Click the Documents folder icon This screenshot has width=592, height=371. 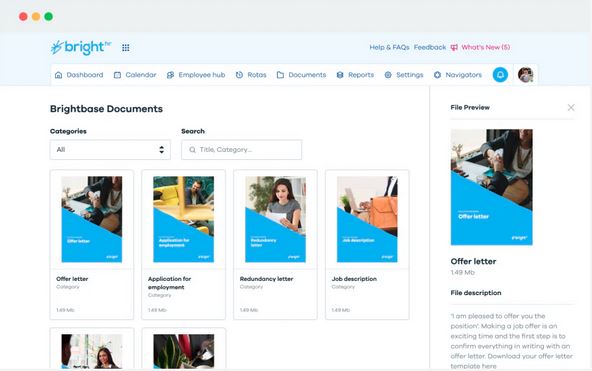click(280, 75)
